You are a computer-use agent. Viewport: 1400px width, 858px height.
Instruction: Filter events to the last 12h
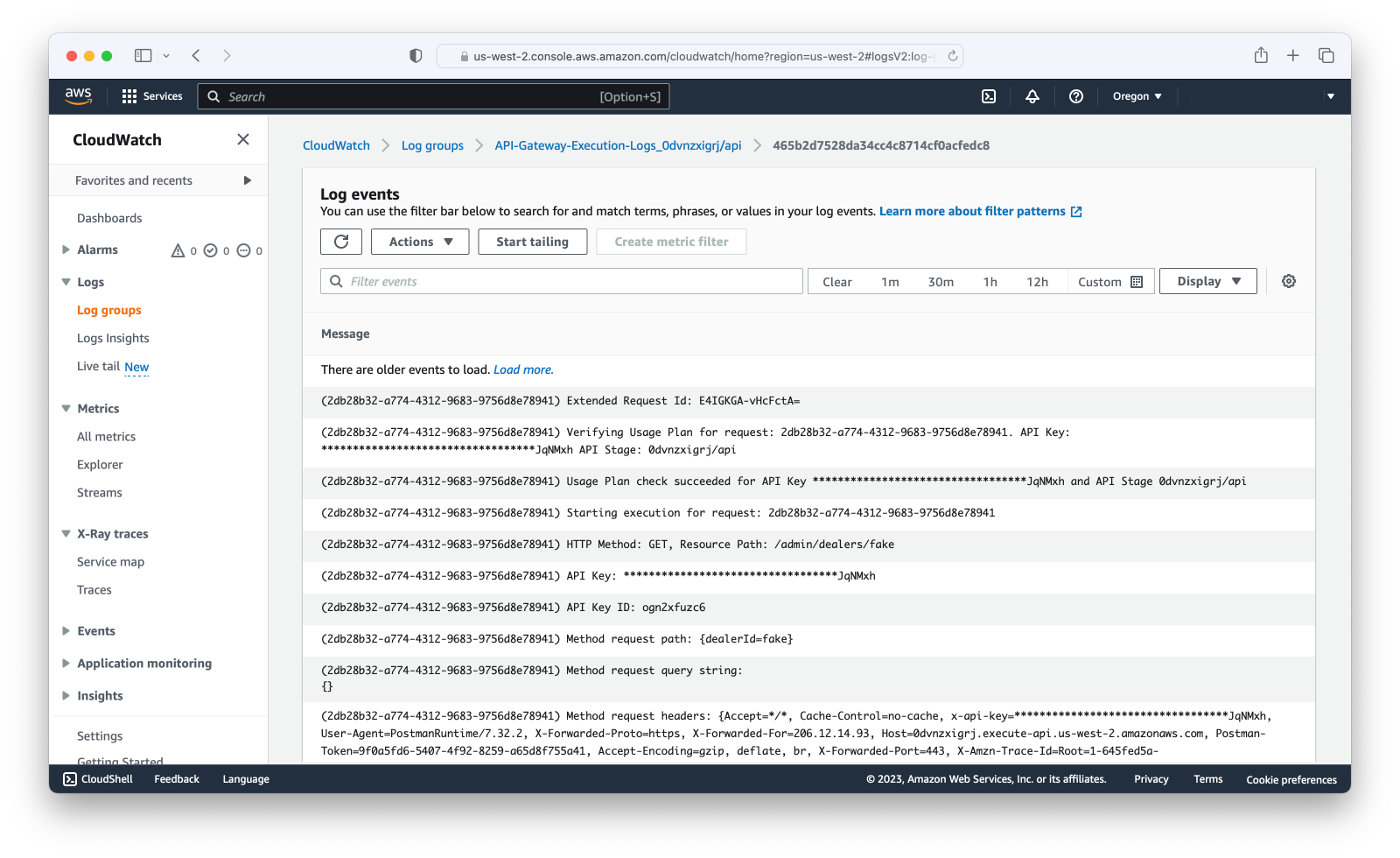(x=1038, y=282)
